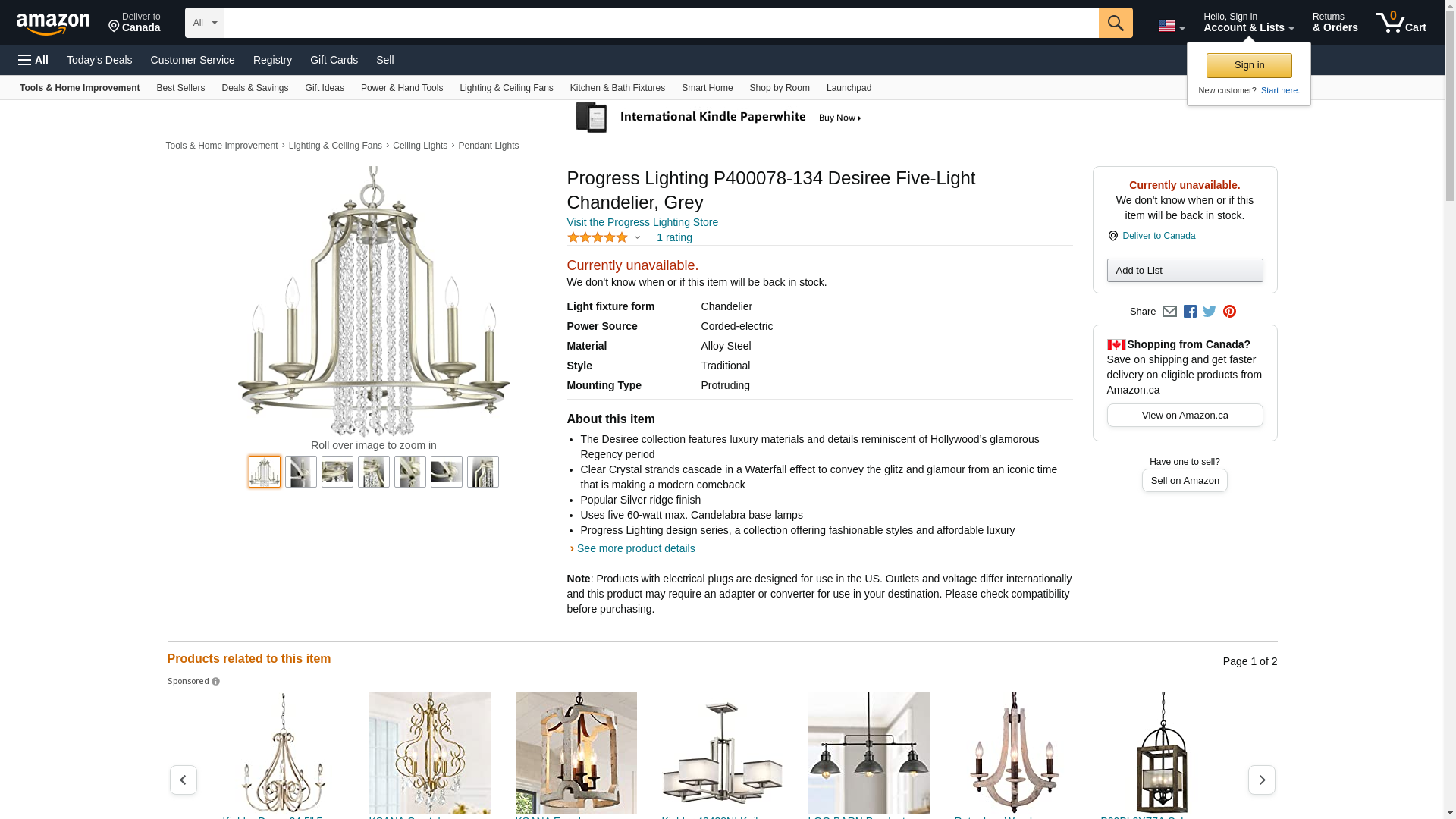
Task: Click the search magnifier button
Action: [x=1115, y=23]
